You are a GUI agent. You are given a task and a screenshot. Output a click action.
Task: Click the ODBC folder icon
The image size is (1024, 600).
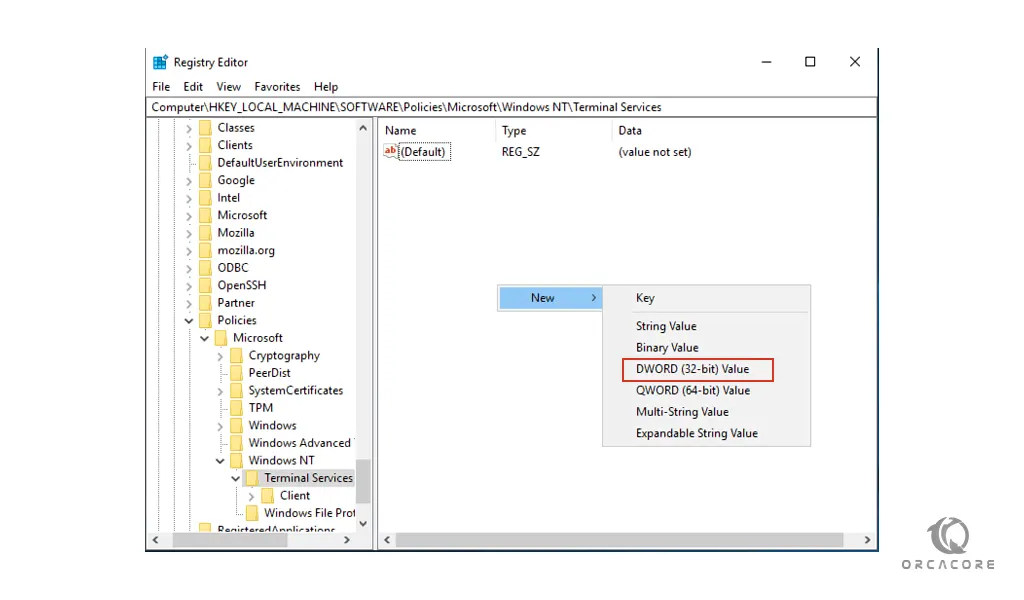tap(205, 268)
